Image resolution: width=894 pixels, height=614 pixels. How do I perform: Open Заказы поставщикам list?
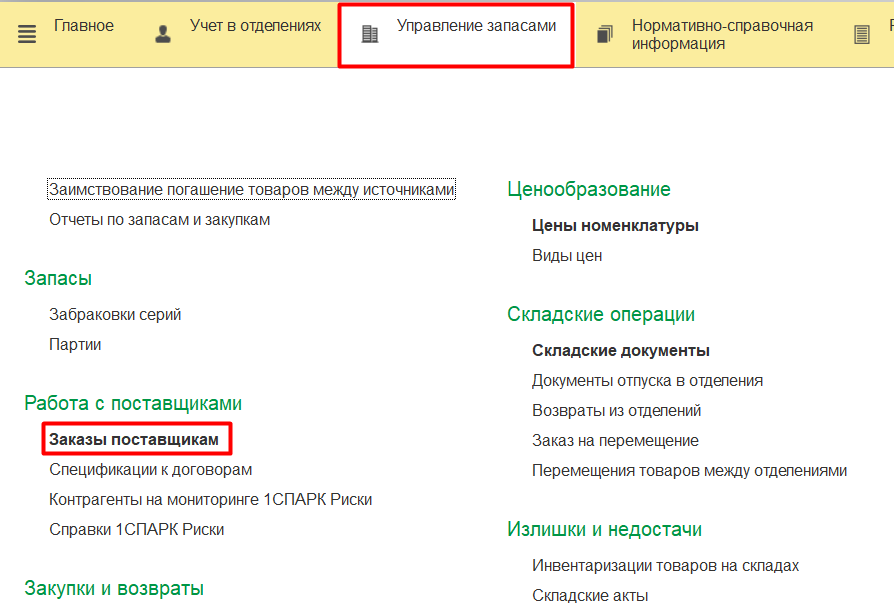pyautogui.click(x=134, y=439)
